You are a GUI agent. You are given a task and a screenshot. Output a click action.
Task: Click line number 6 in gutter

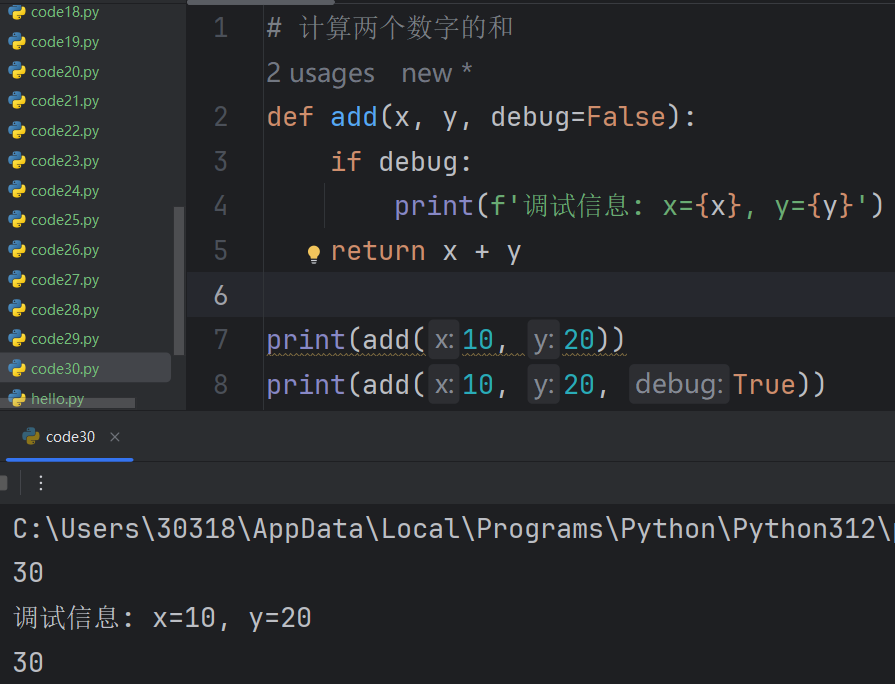pyautogui.click(x=220, y=296)
